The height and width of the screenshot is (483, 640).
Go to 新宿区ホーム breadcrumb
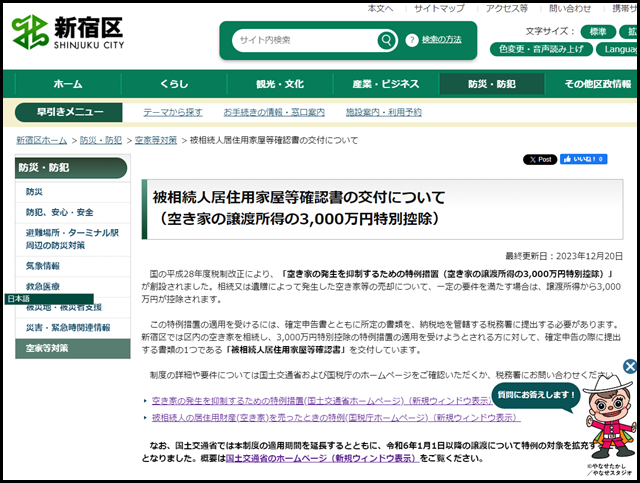click(42, 140)
